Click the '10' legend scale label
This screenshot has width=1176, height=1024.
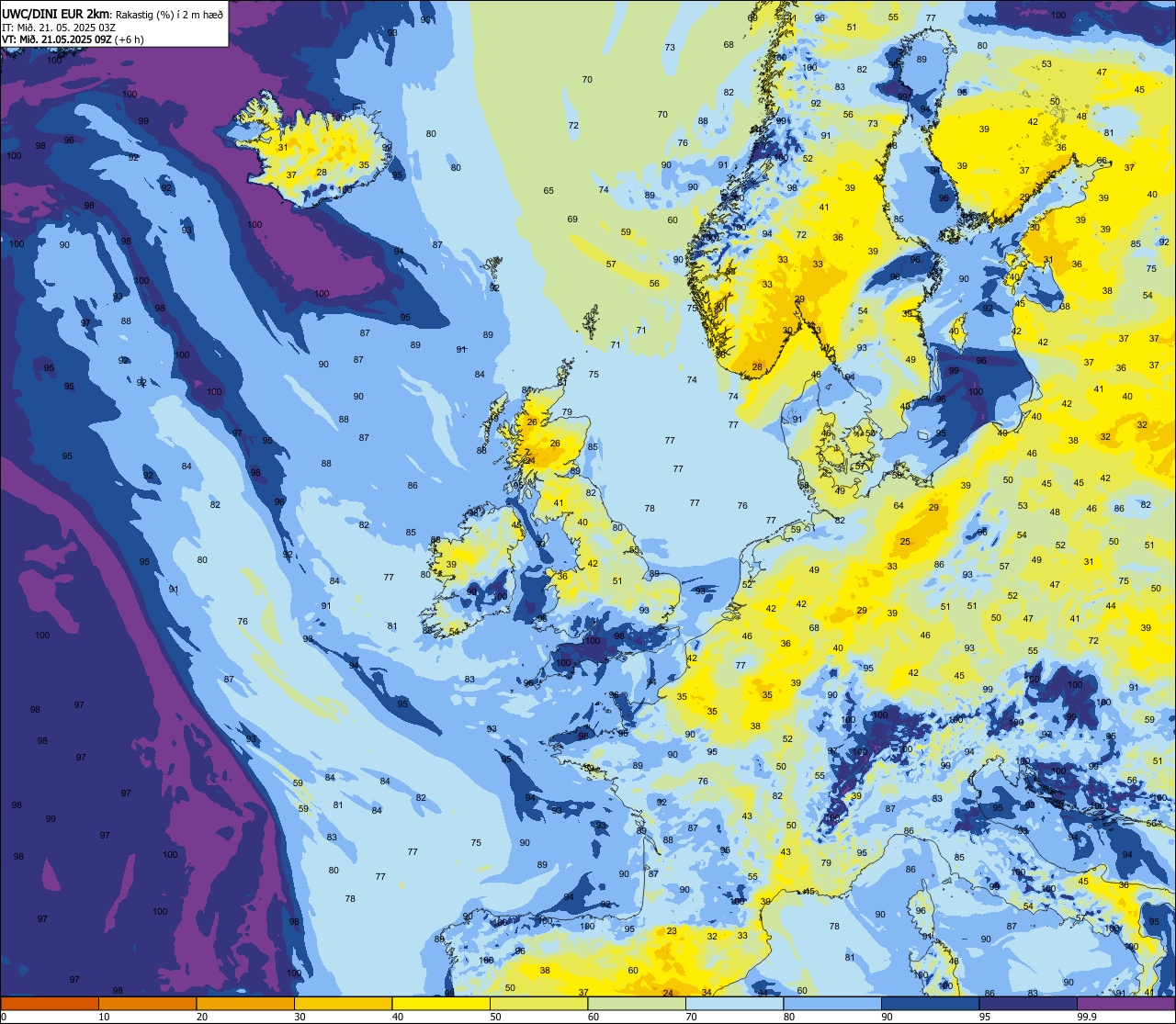pos(104,1017)
